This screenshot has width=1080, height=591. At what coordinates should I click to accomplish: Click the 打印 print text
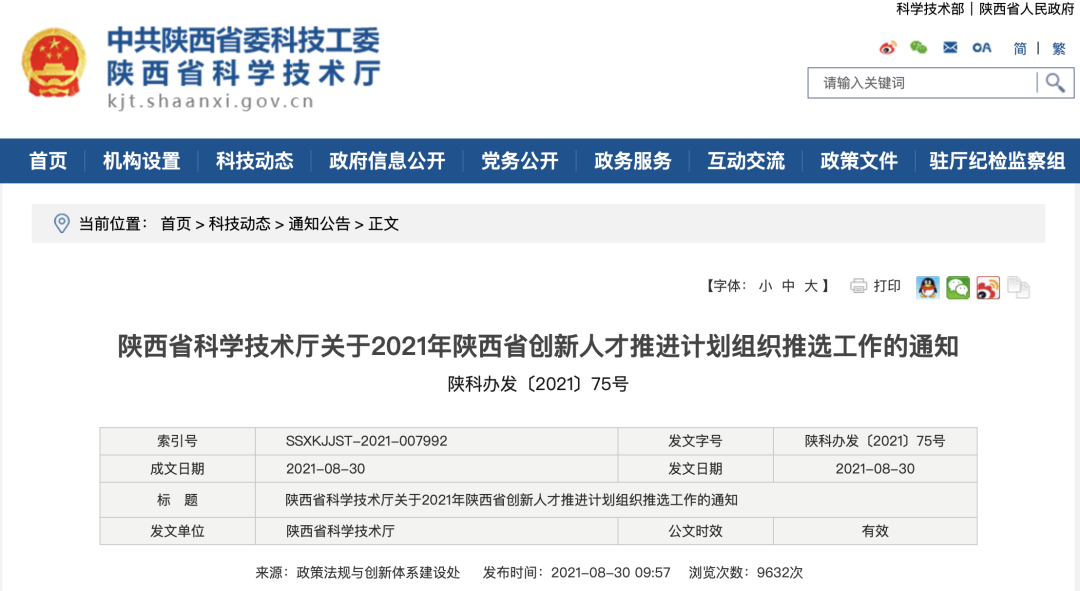(887, 286)
